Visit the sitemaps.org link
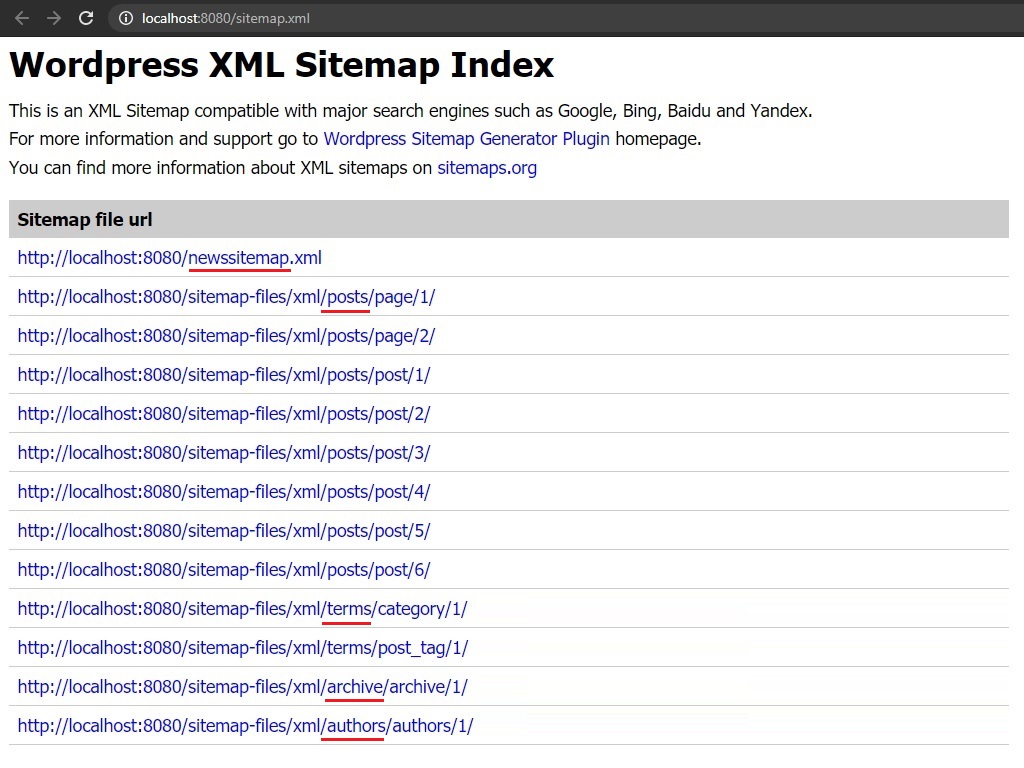The height and width of the screenshot is (768, 1024). click(486, 167)
